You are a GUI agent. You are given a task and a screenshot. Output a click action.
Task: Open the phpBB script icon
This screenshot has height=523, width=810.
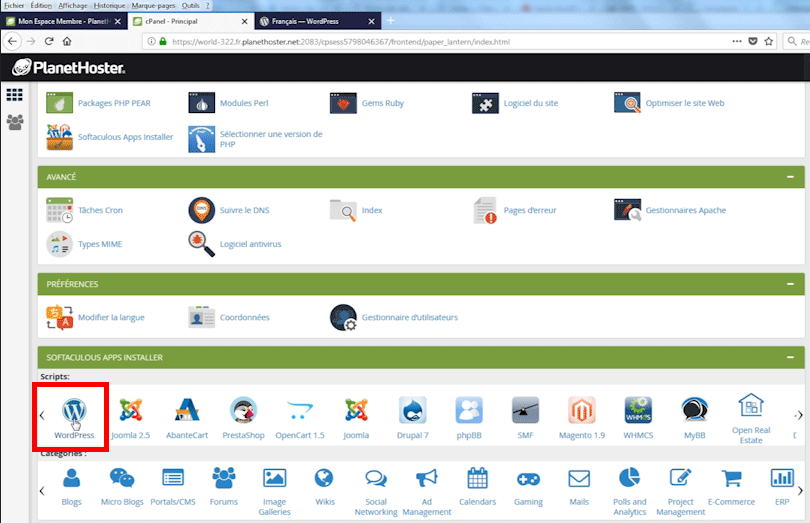[469, 410]
